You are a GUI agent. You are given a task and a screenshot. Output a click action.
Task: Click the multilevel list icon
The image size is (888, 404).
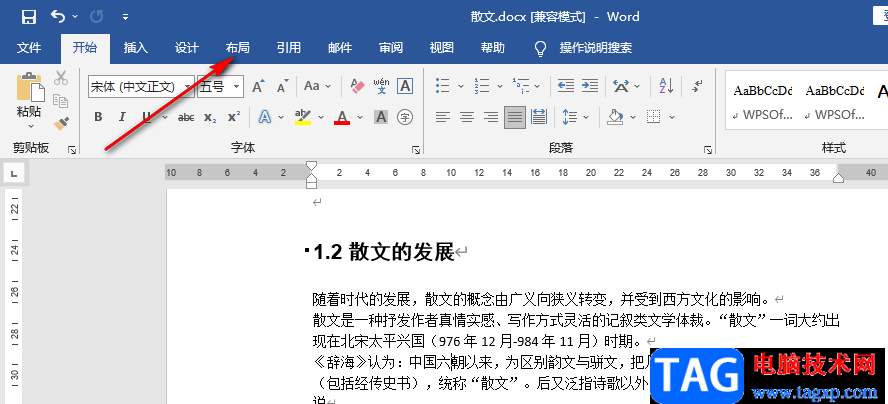click(520, 86)
